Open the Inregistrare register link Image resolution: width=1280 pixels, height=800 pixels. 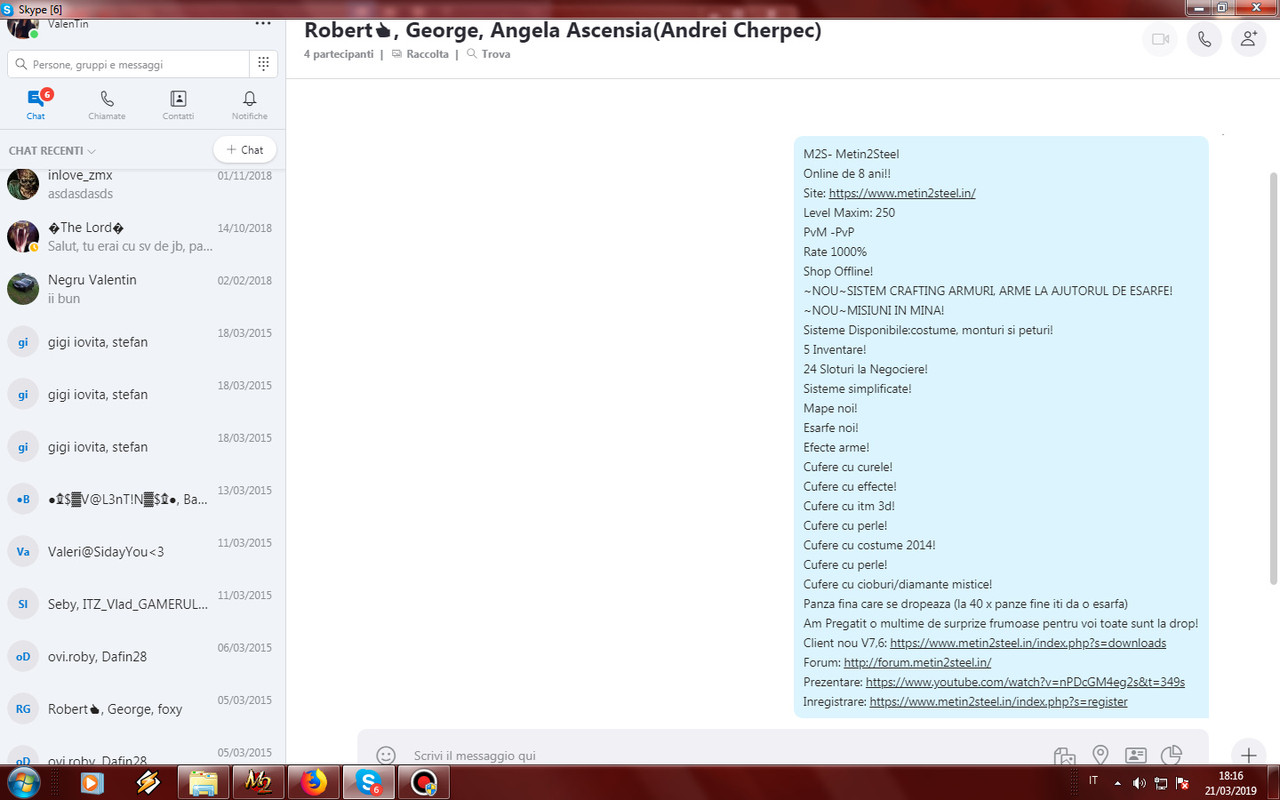[x=998, y=702]
